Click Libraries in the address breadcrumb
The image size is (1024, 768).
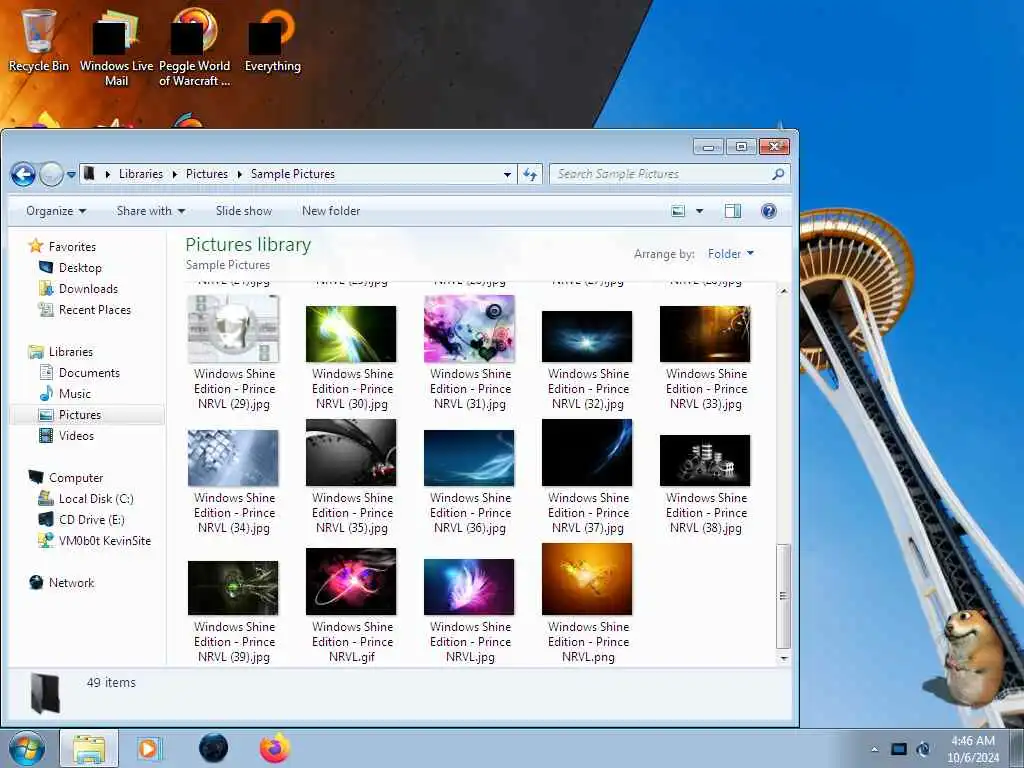(x=140, y=174)
